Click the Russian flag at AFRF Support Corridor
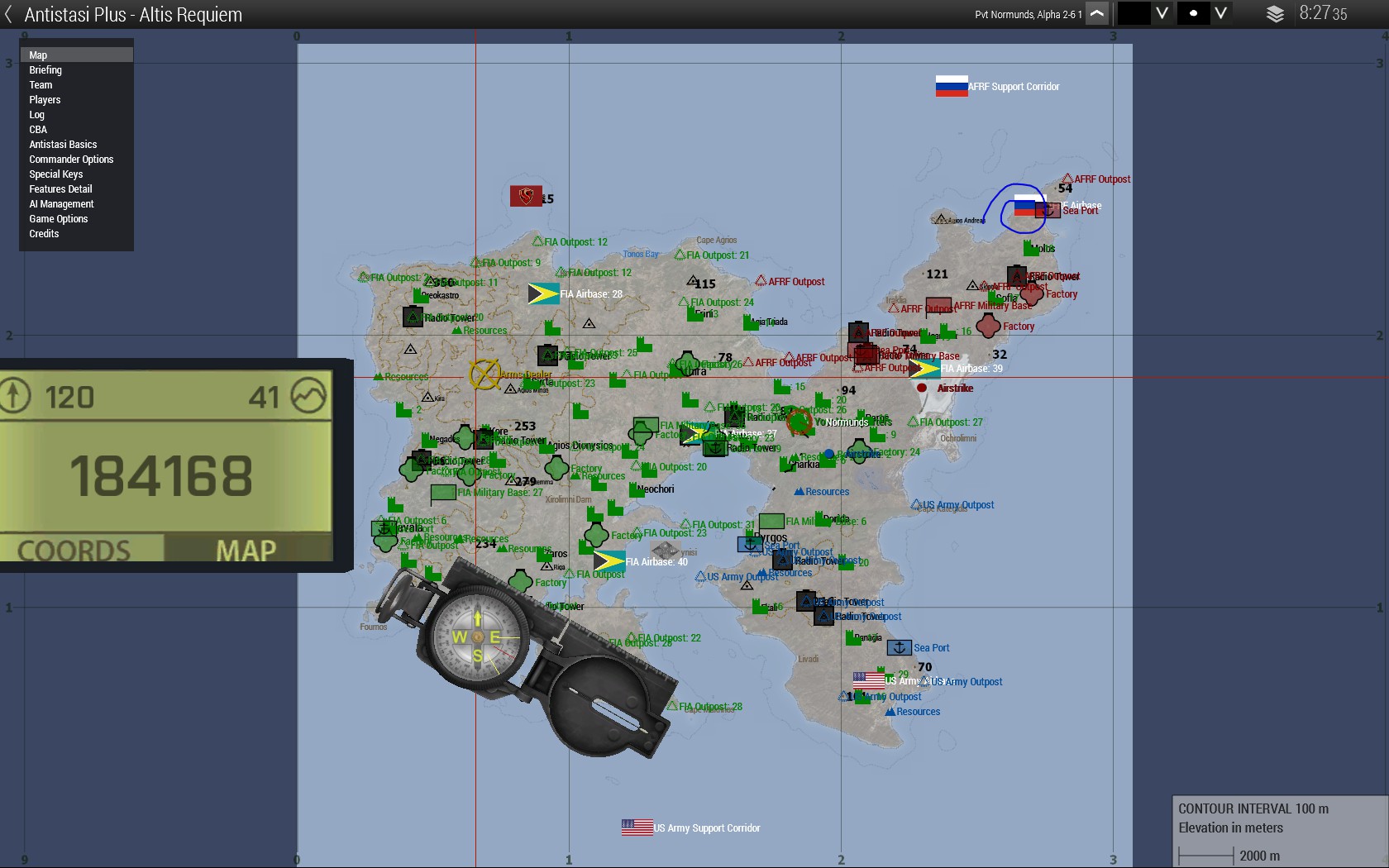Image resolution: width=1389 pixels, height=868 pixels. 951,86
